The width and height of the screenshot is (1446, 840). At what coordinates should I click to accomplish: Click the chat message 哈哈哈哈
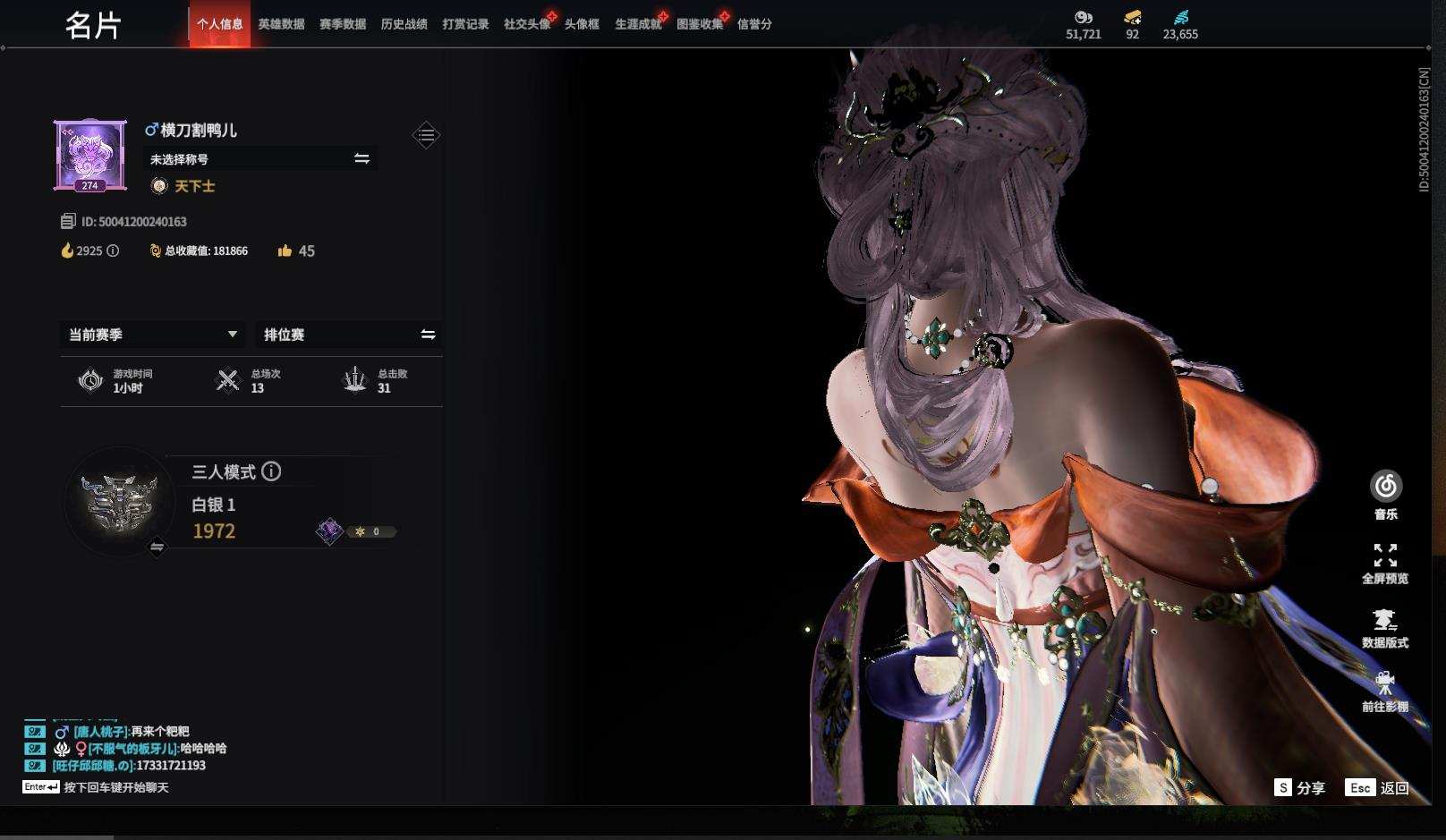coord(203,749)
